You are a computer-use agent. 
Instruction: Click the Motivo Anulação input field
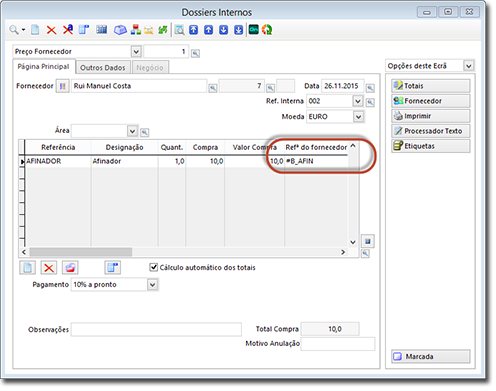pos(338,344)
